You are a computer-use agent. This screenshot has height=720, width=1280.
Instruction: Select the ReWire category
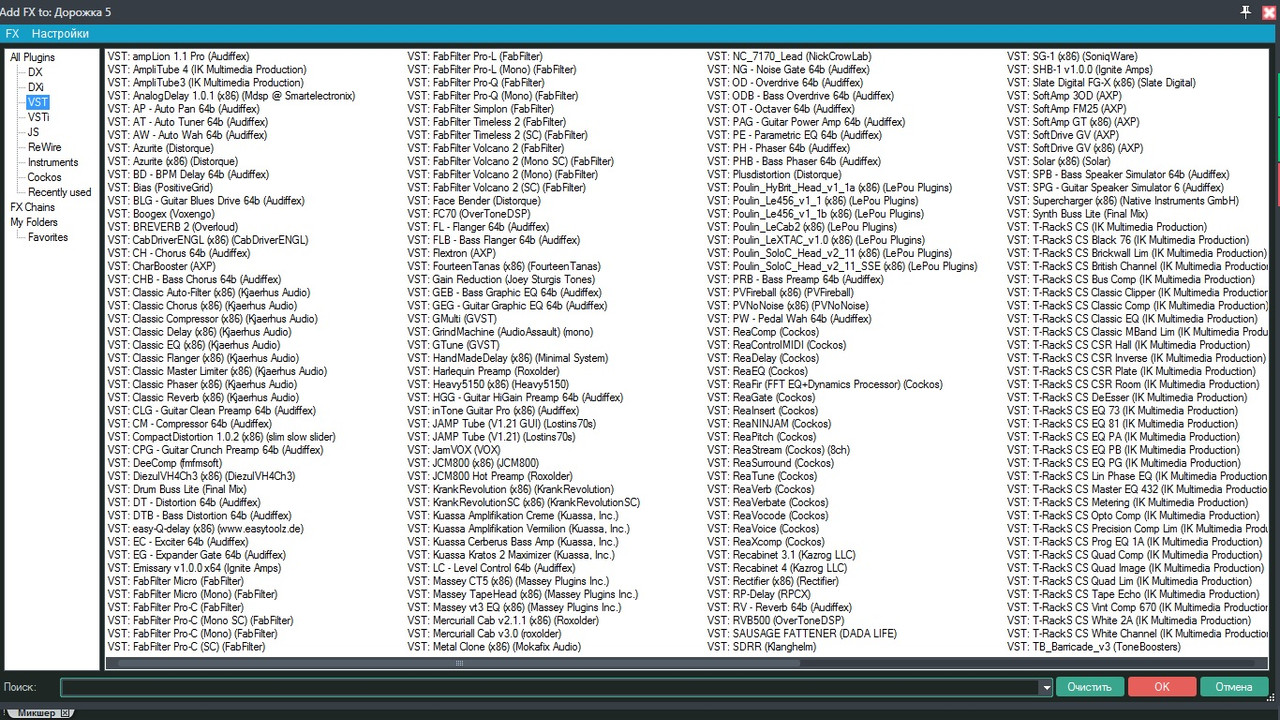tap(44, 147)
